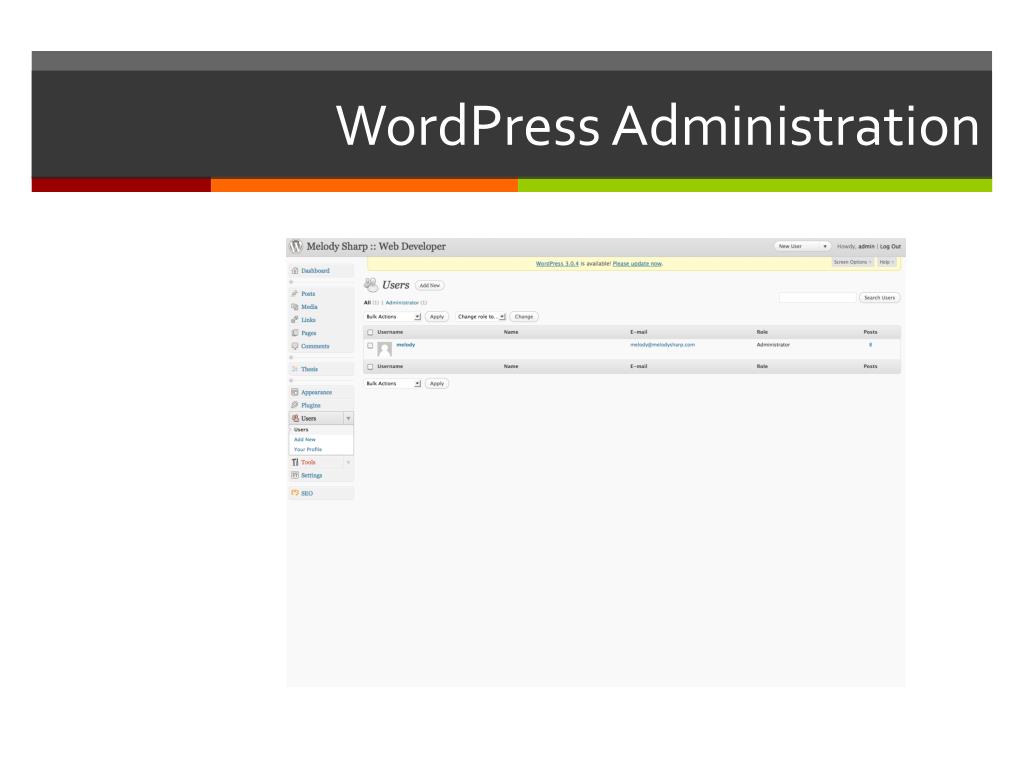Click the admin profile link in the header
The height and width of the screenshot is (768, 1024).
866,247
